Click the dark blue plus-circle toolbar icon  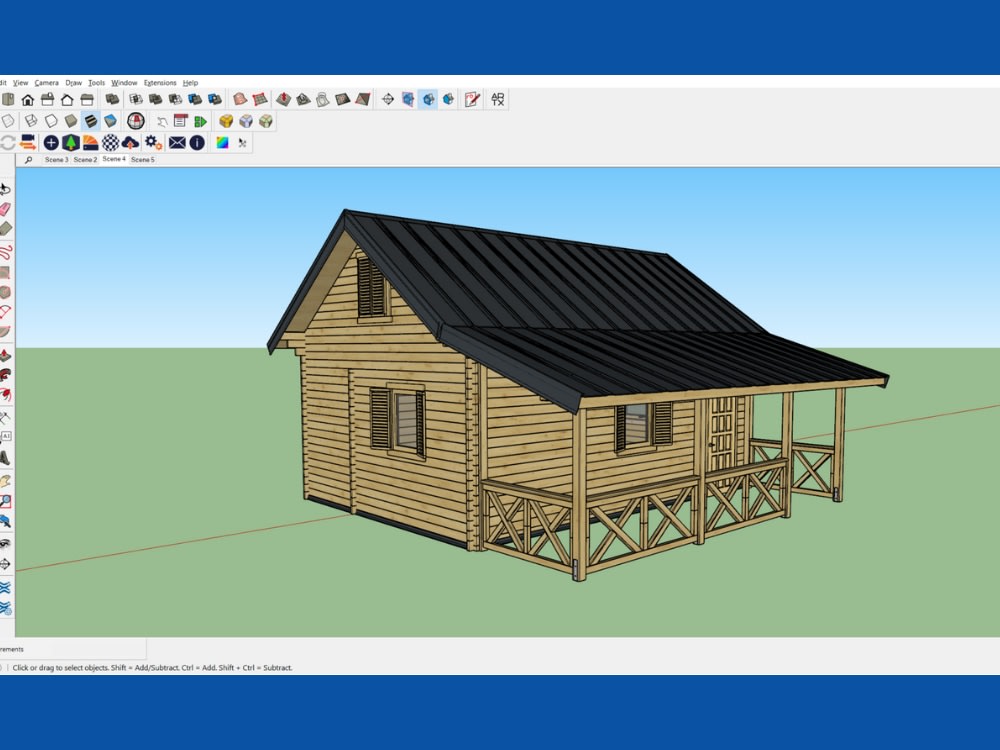pyautogui.click(x=51, y=142)
